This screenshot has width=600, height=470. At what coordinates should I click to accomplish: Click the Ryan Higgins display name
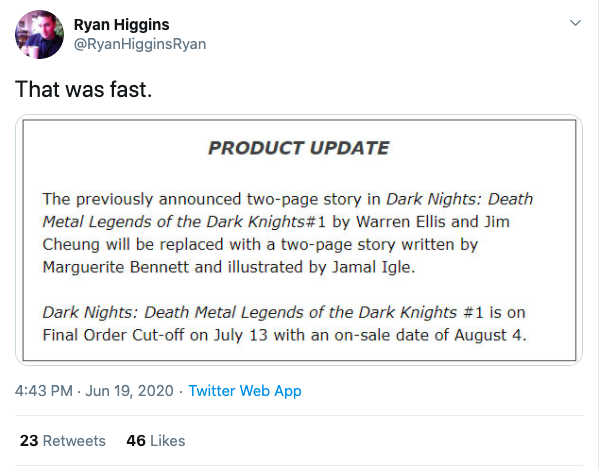coord(124,24)
